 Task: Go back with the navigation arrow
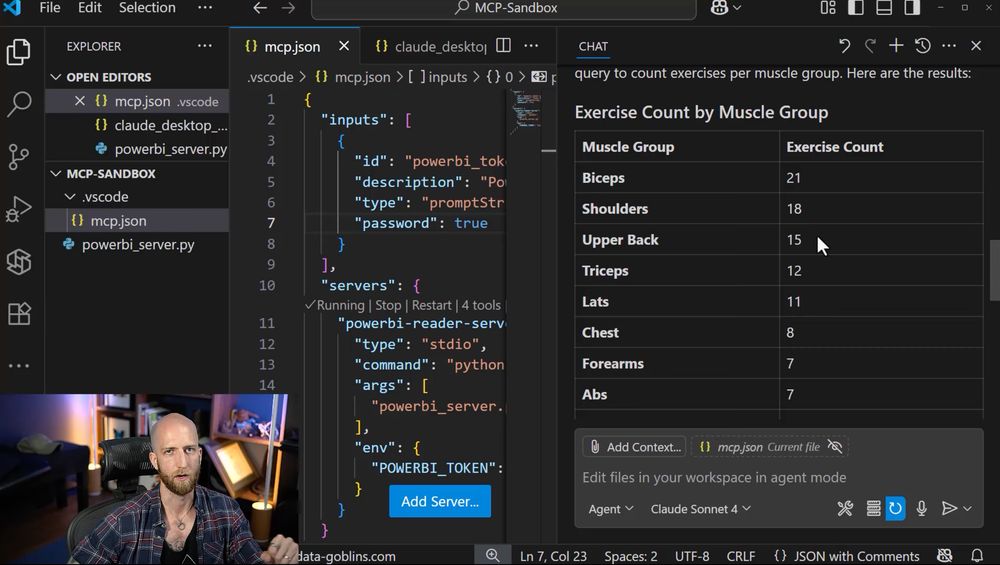[x=260, y=8]
